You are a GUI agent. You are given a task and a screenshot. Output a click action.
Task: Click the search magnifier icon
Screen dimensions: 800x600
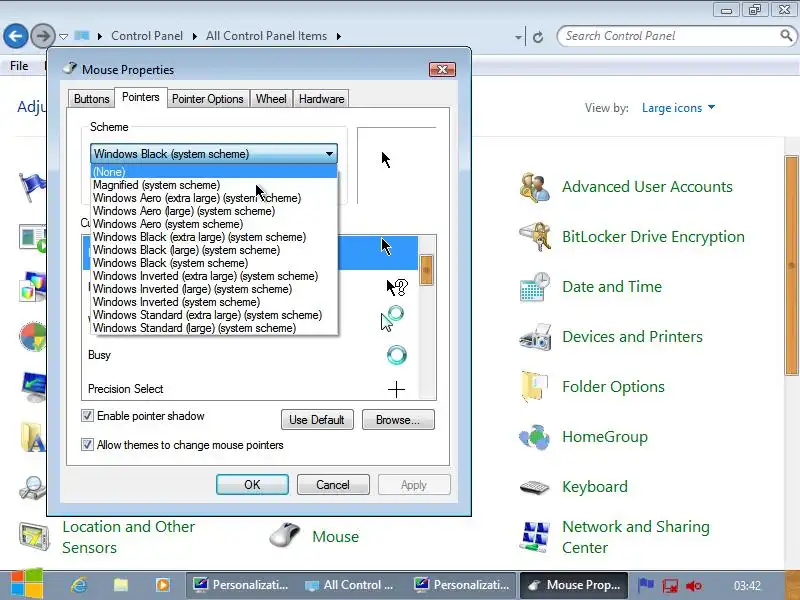786,36
